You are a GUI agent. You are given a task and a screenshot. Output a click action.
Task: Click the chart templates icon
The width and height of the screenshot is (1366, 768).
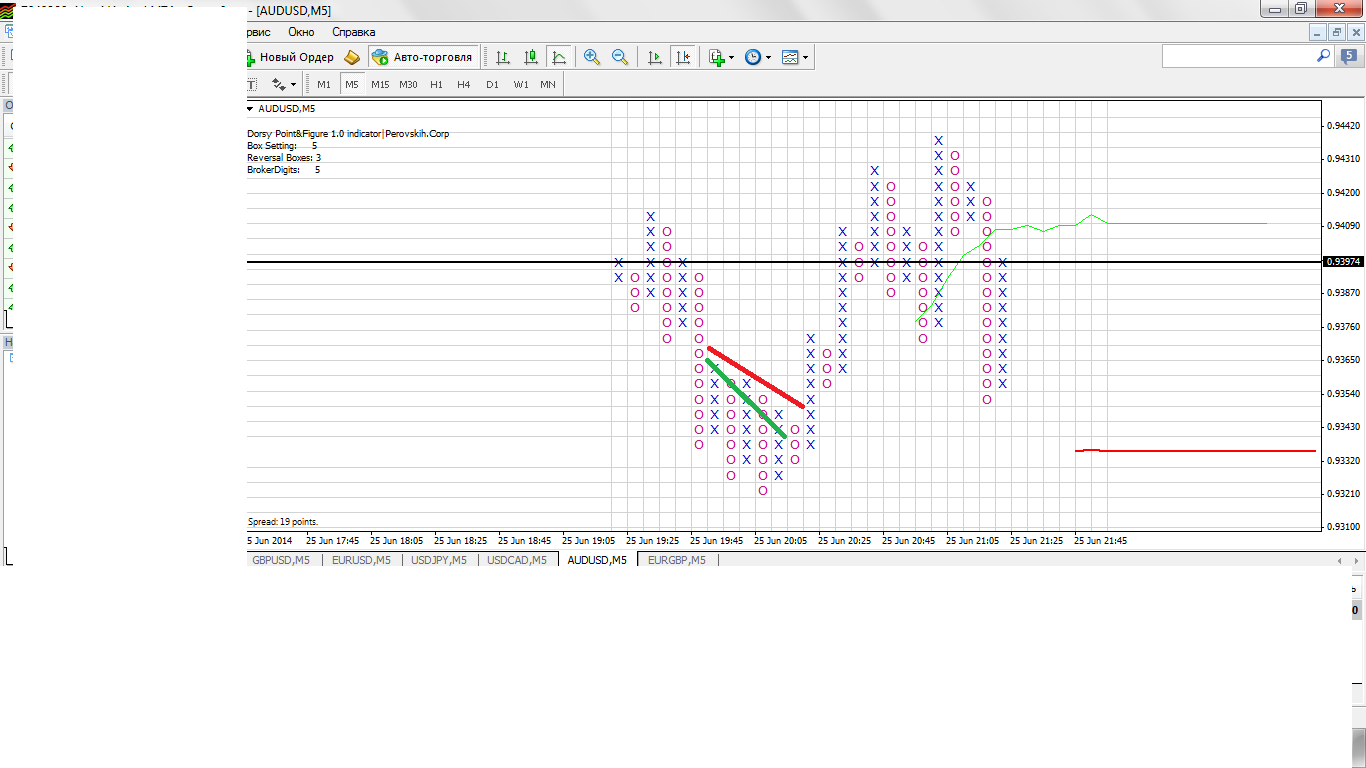(x=790, y=57)
